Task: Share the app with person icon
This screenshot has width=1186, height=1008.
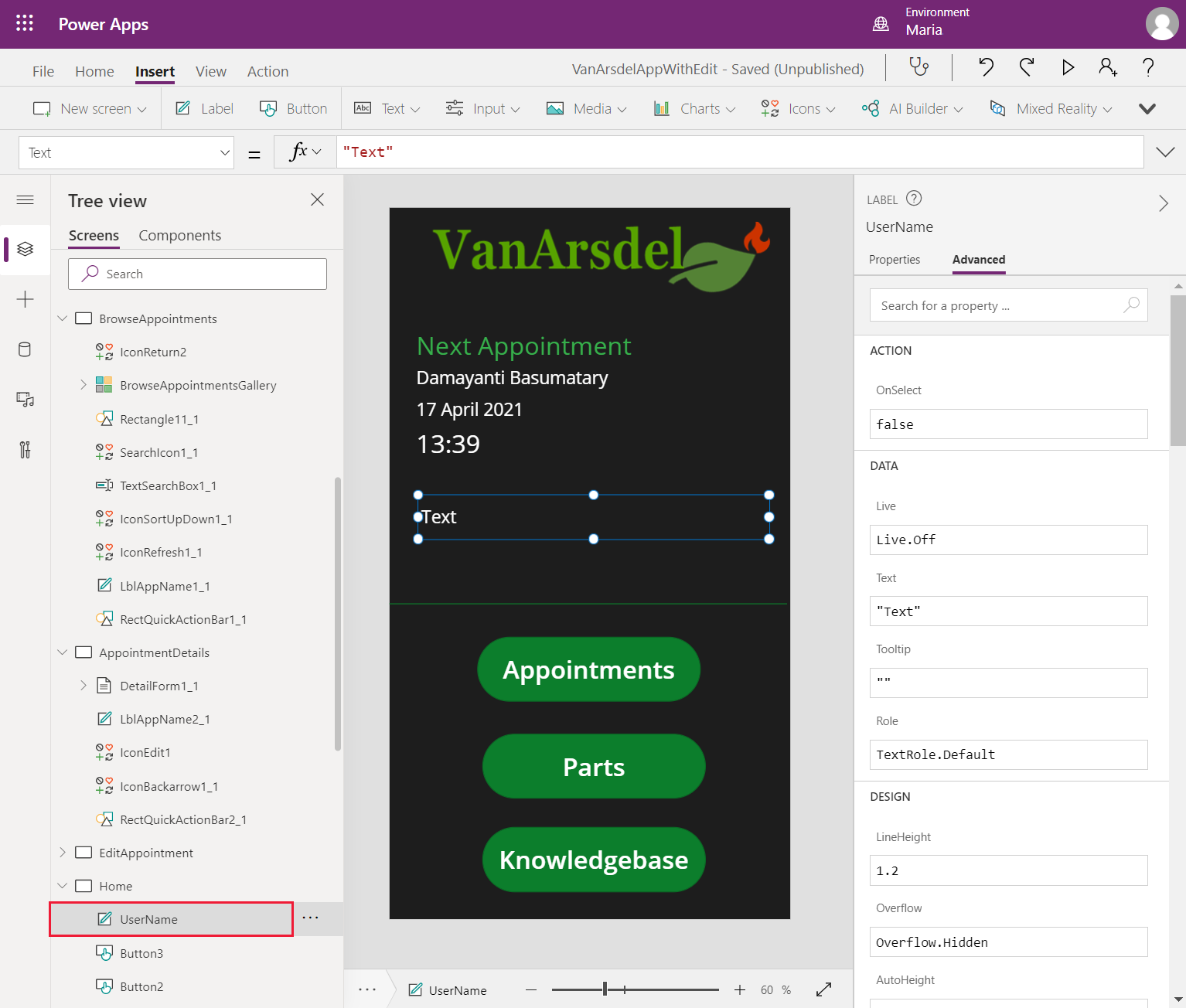Action: point(1108,67)
